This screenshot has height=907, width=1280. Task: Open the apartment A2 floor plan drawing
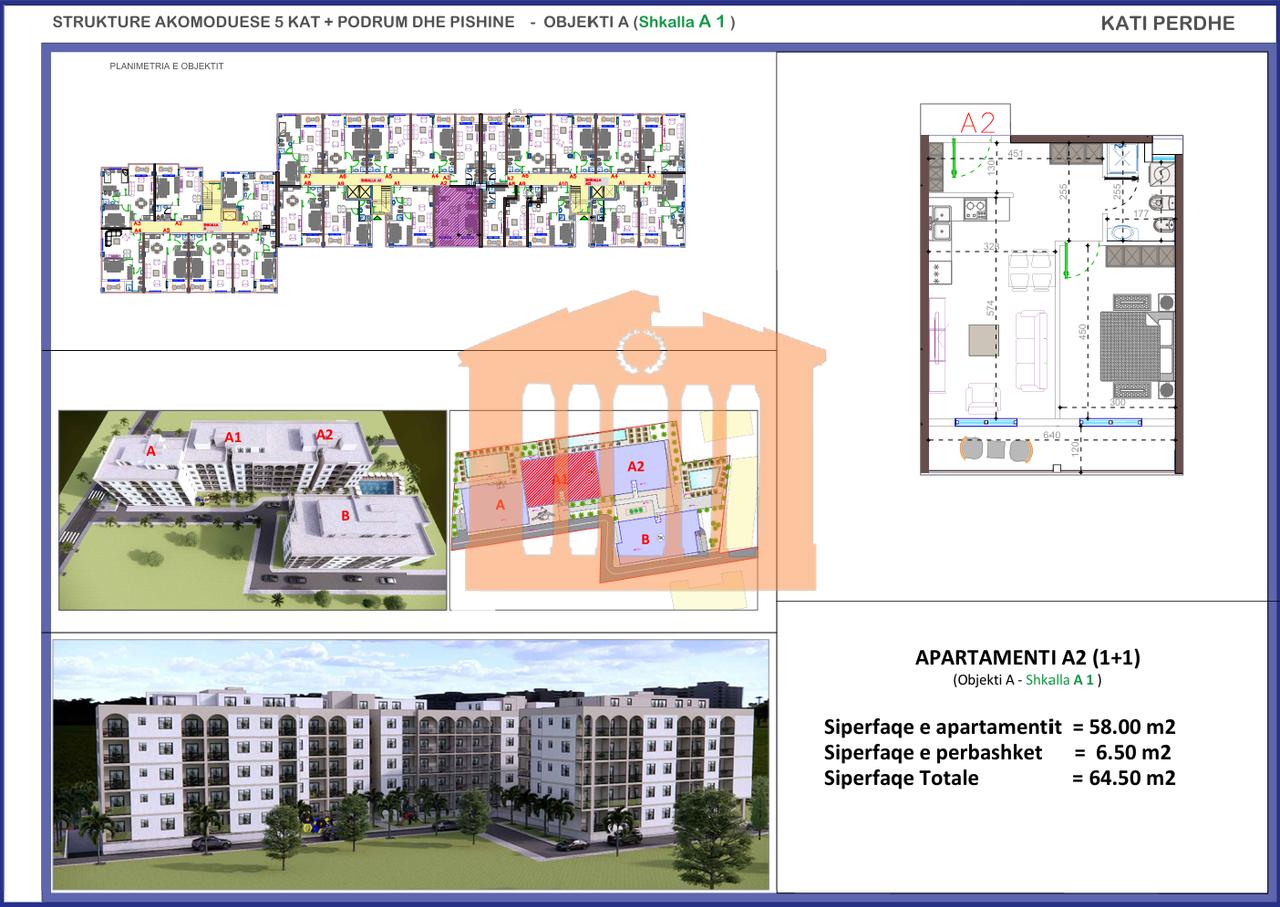pyautogui.click(x=1051, y=288)
